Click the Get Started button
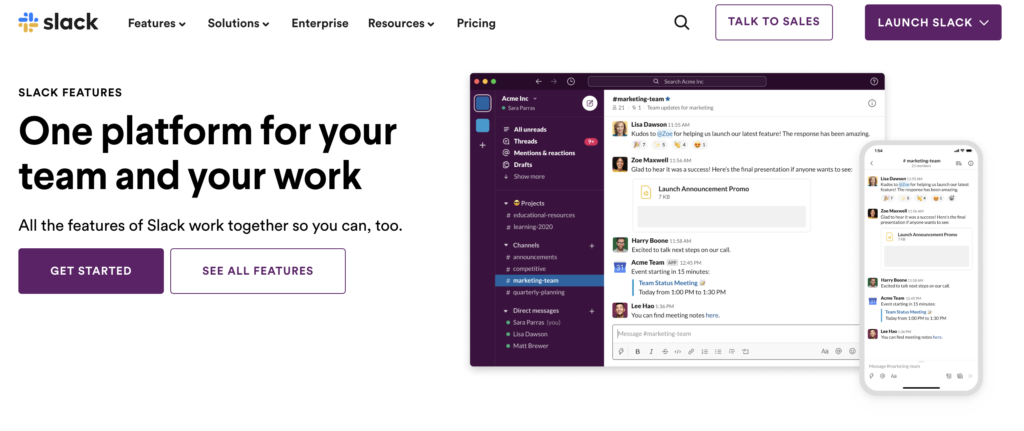Image resolution: width=1024 pixels, height=431 pixels. point(91,271)
